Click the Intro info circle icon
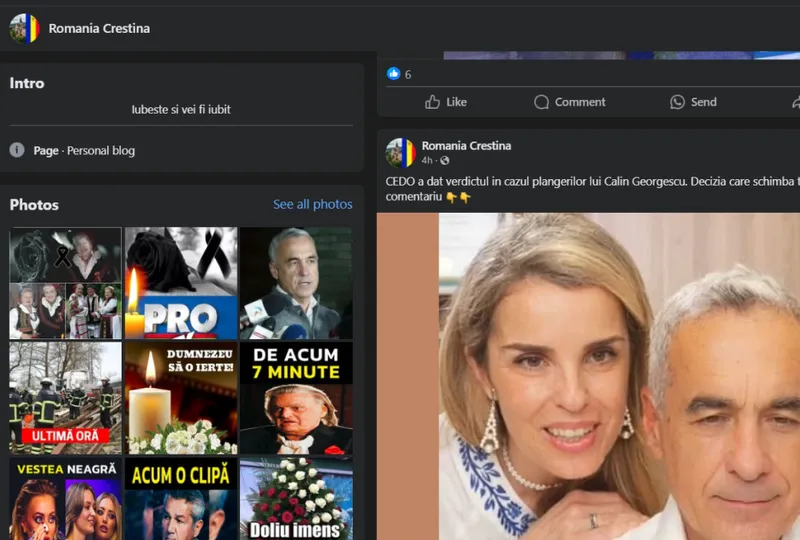 coord(17,150)
